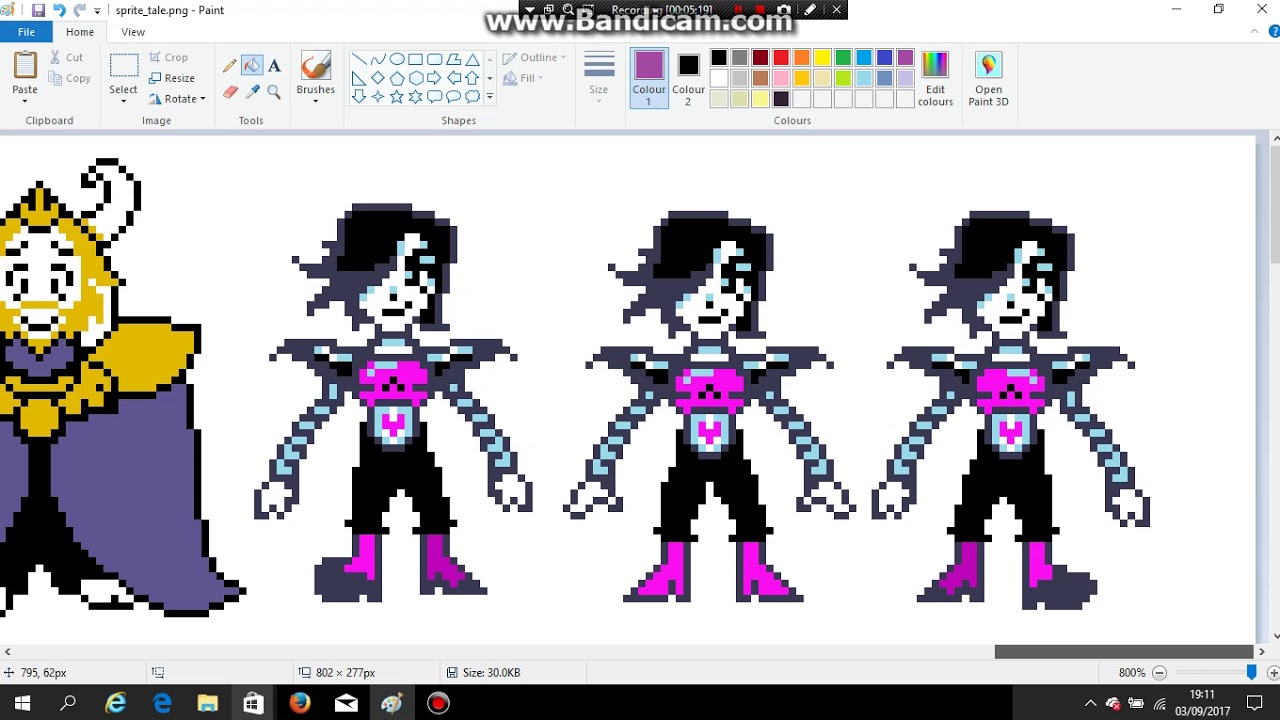Click the Paste clipboard icon
The width and height of the screenshot is (1280, 720).
point(25,66)
